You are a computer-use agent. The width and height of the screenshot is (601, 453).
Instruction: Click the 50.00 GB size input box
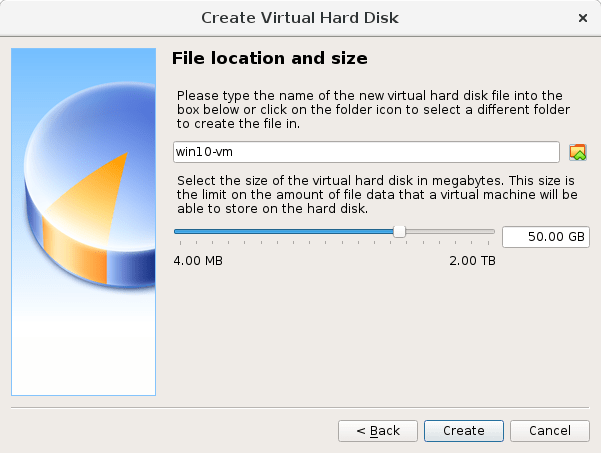[x=546, y=237]
